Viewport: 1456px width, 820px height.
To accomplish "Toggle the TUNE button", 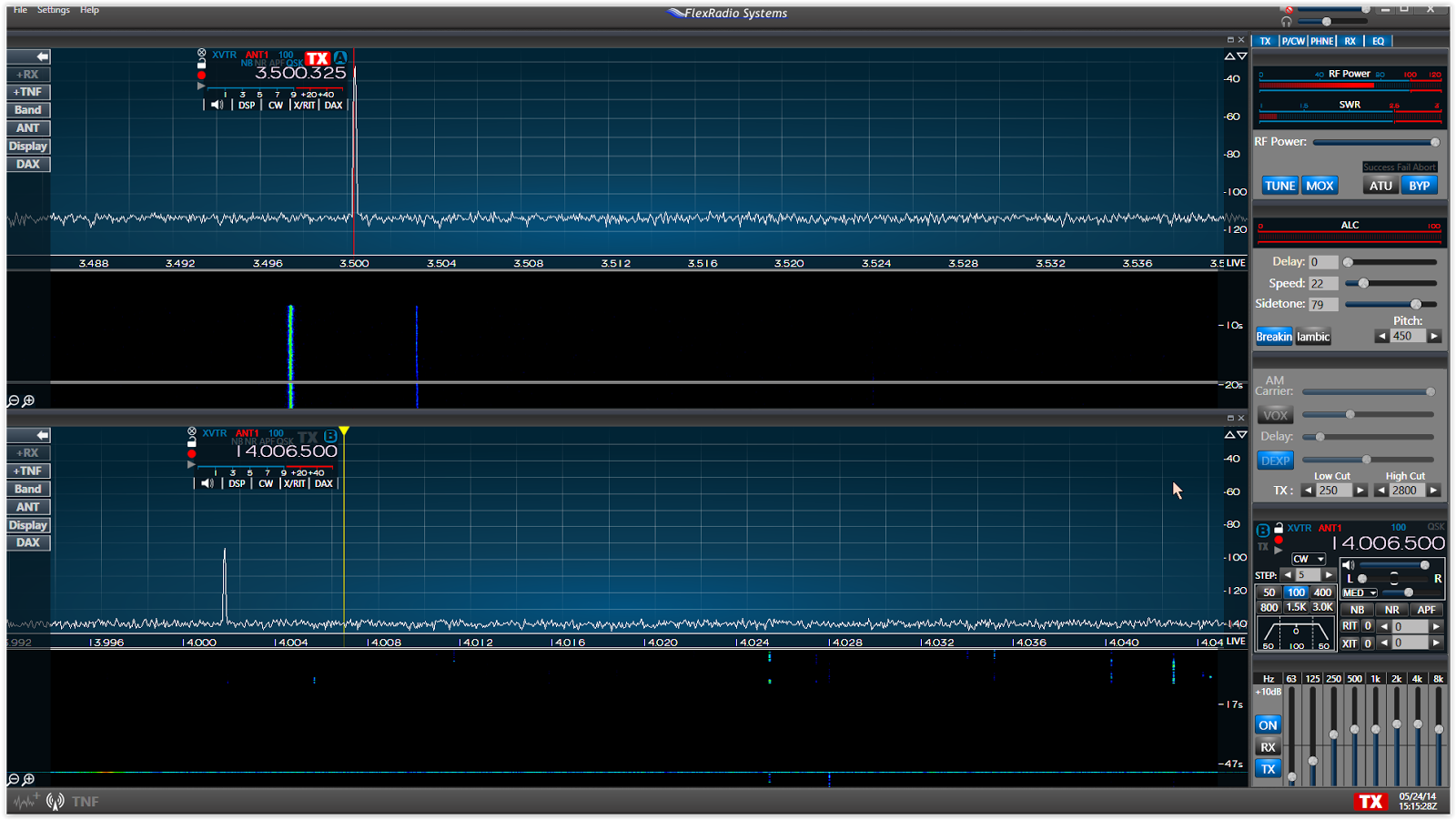I will click(1279, 185).
